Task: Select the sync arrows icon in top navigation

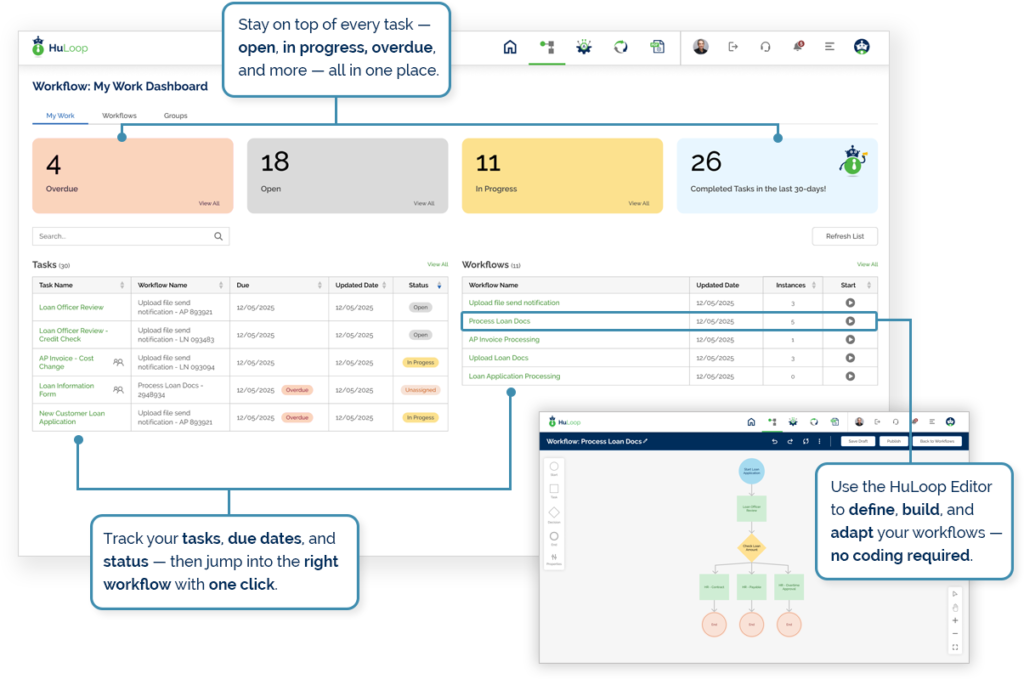Action: 621,46
